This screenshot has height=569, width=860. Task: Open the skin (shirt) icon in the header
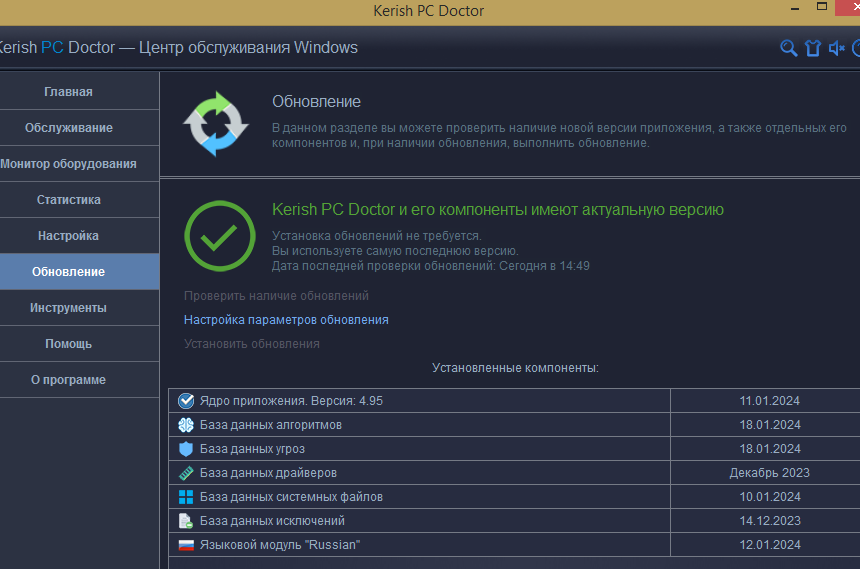click(813, 48)
